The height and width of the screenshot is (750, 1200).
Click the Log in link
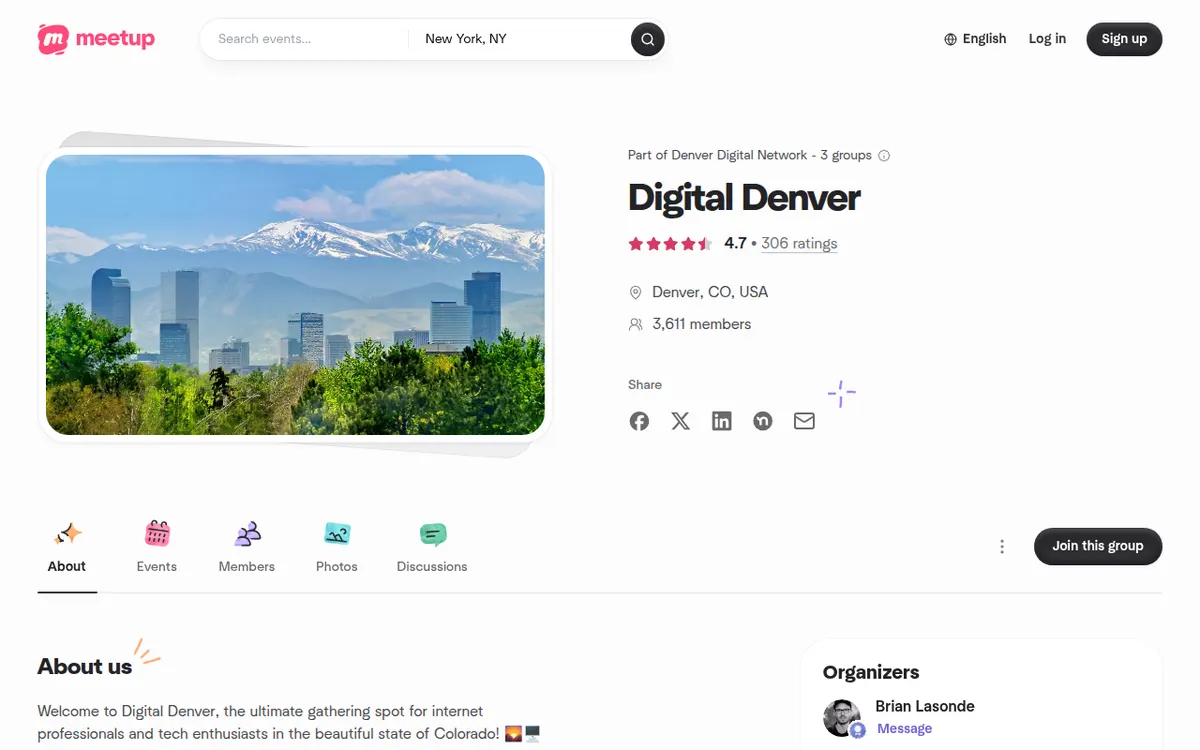coord(1047,39)
